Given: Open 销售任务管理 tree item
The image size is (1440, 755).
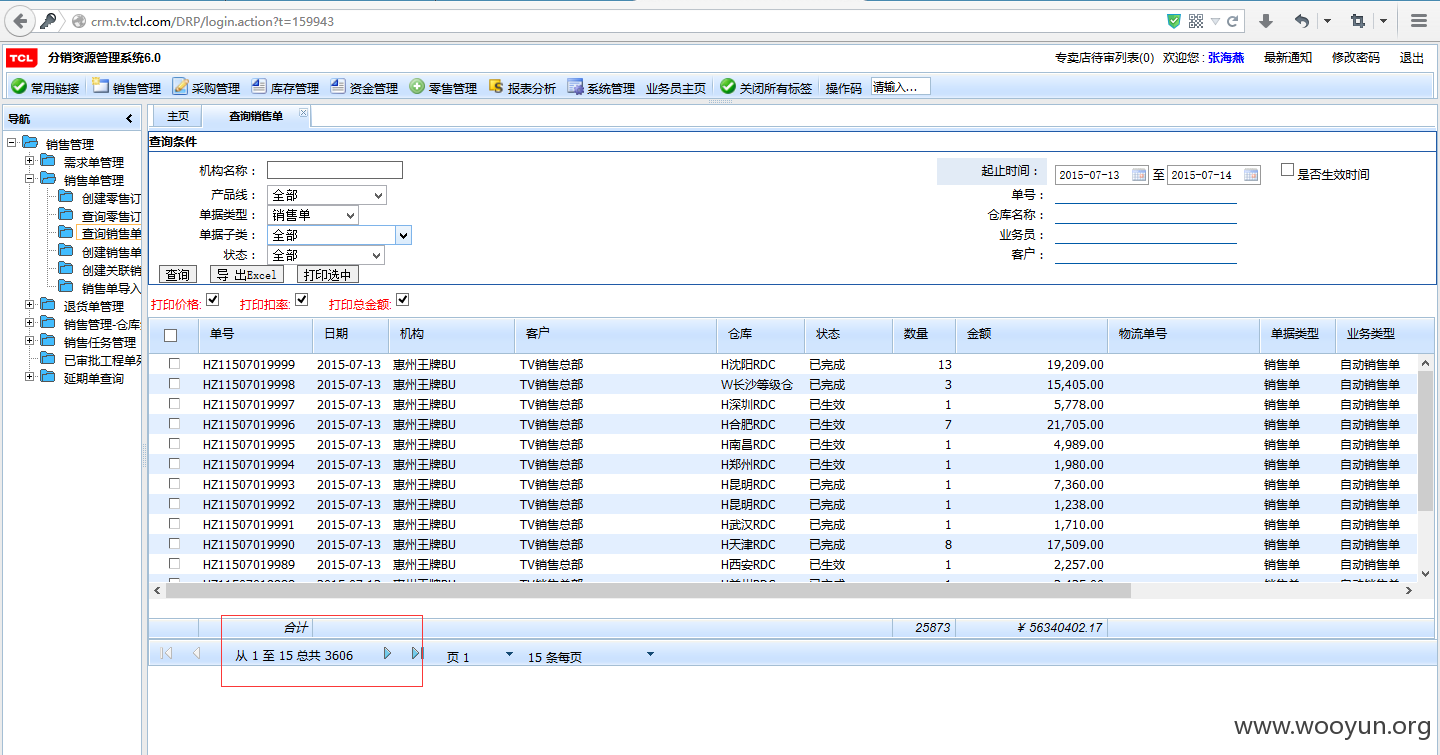Looking at the screenshot, I should [x=100, y=342].
